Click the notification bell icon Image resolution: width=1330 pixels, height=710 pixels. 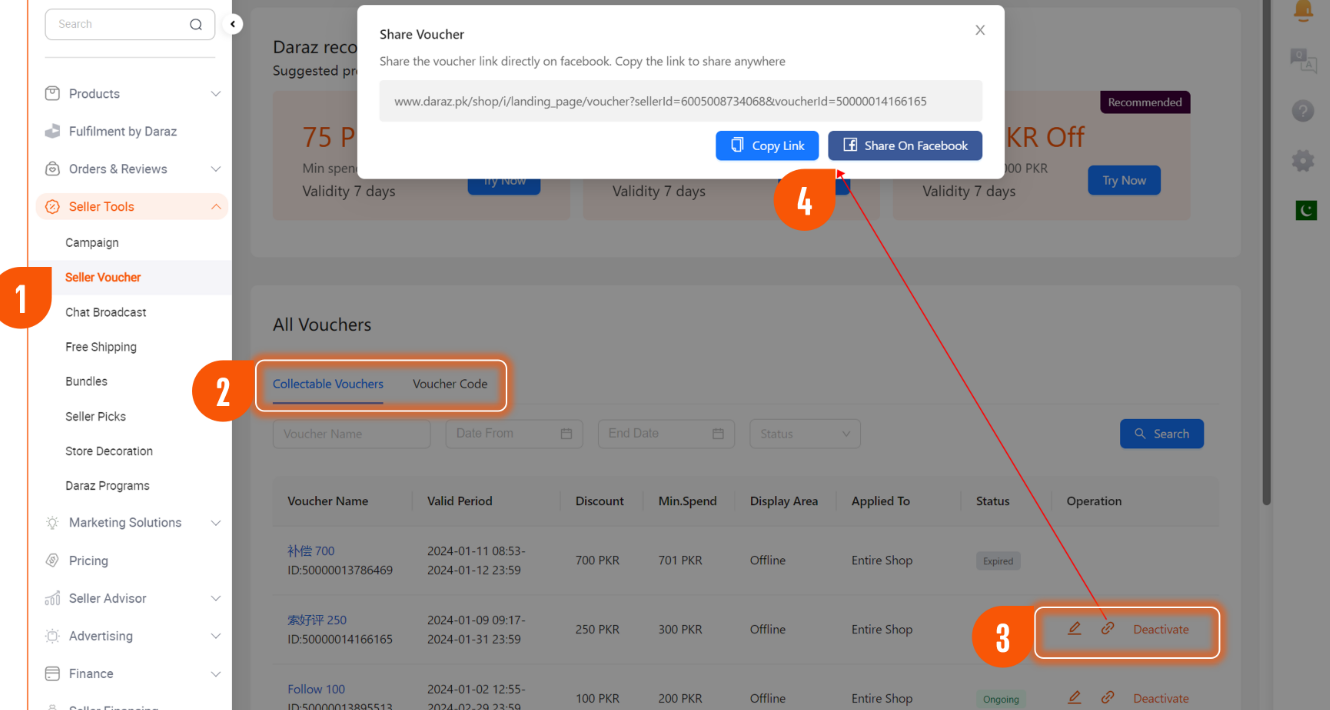[1303, 11]
